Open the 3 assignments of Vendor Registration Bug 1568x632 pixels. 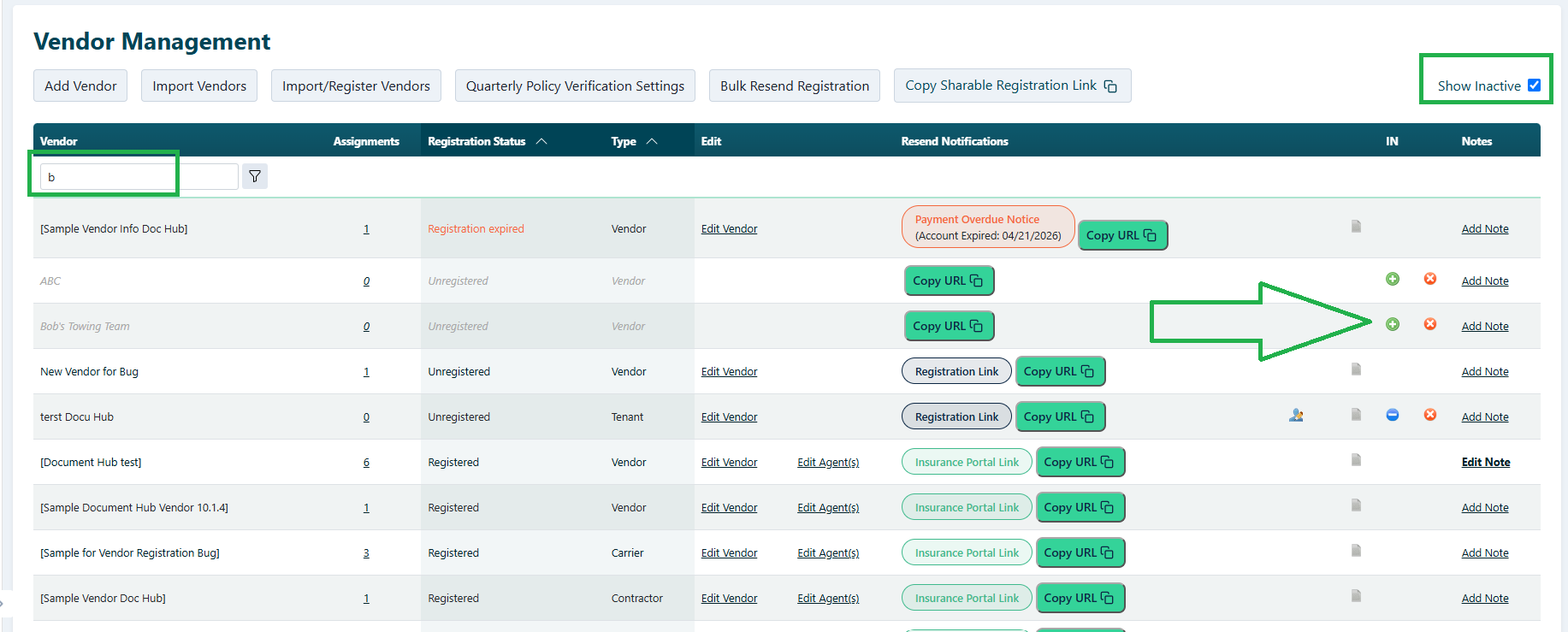[366, 552]
